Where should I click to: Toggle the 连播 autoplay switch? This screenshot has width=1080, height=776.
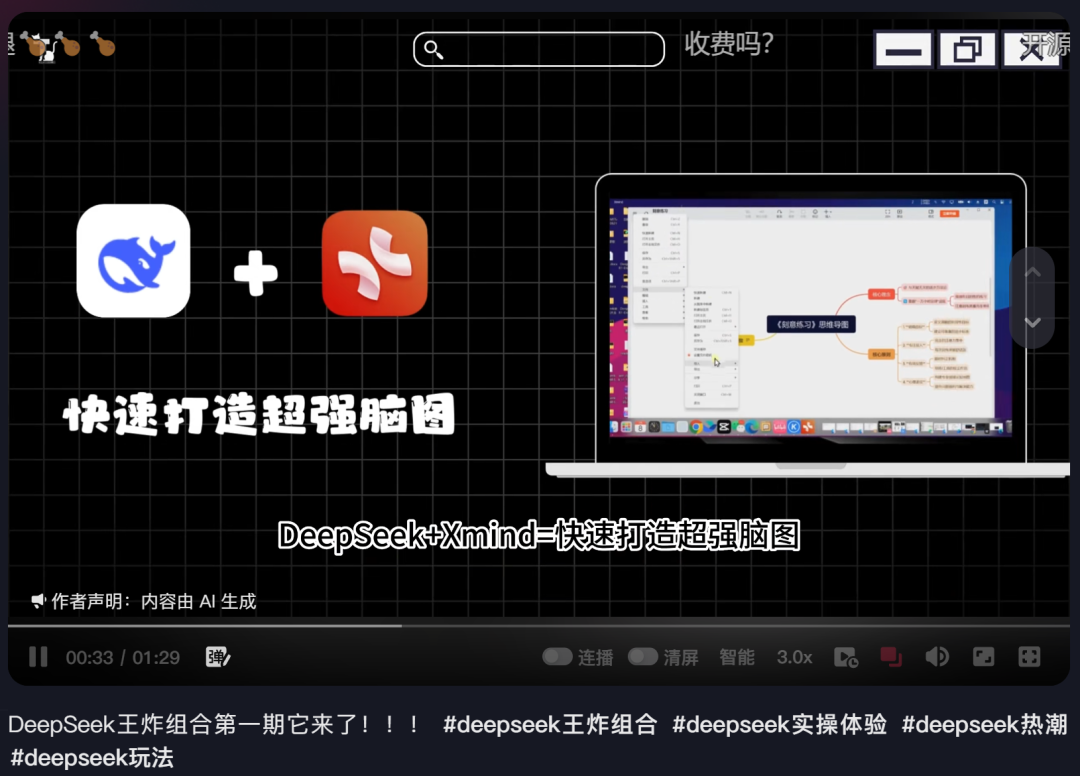click(557, 657)
